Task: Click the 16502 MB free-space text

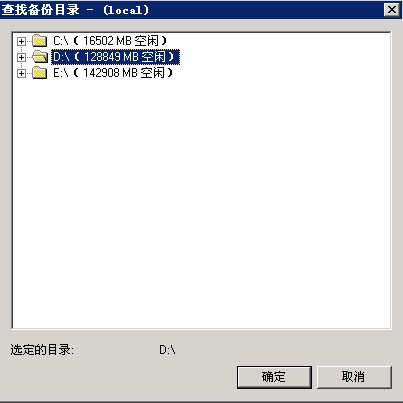Action: (107, 41)
